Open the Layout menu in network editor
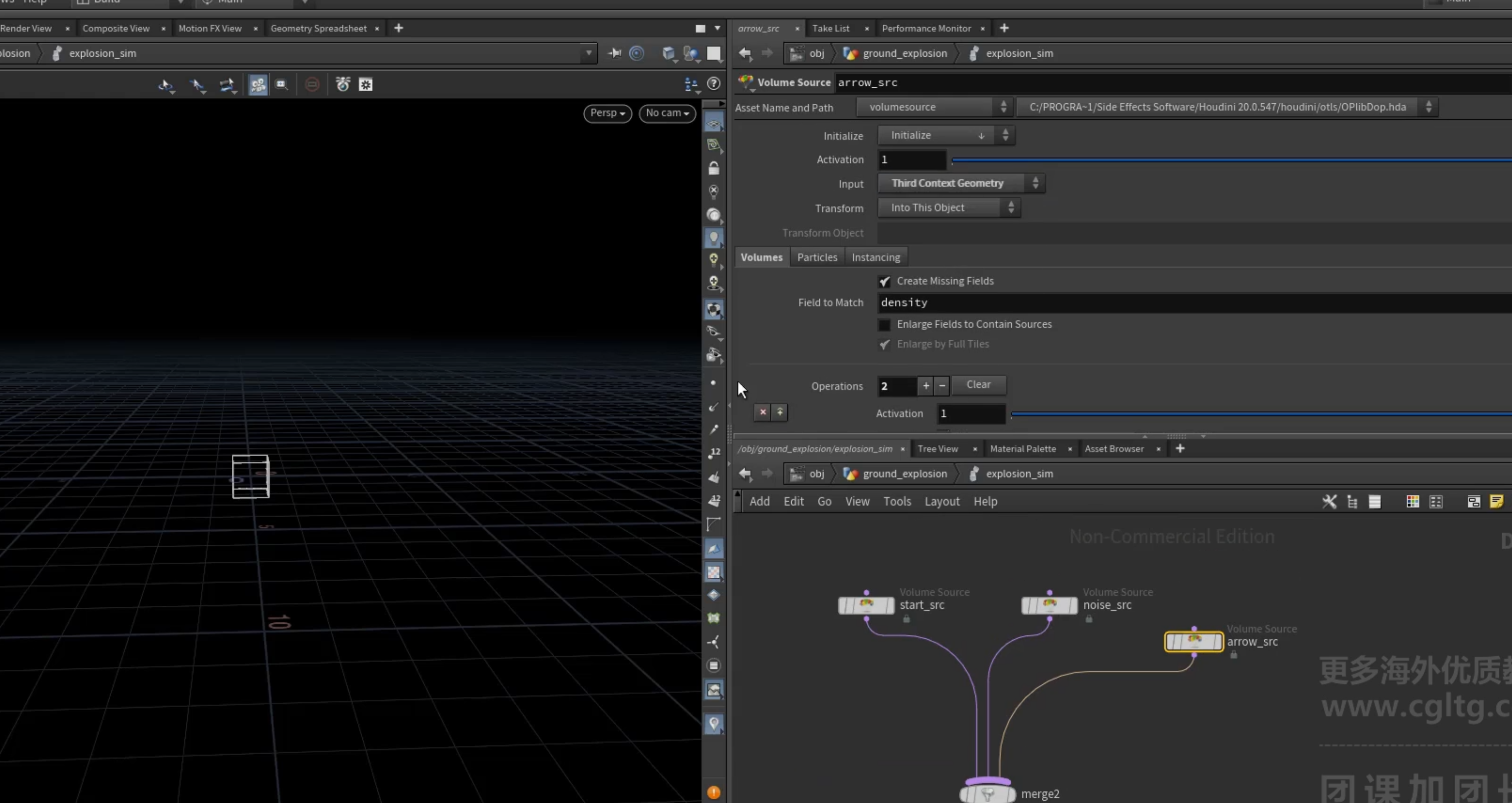1512x803 pixels. 942,501
